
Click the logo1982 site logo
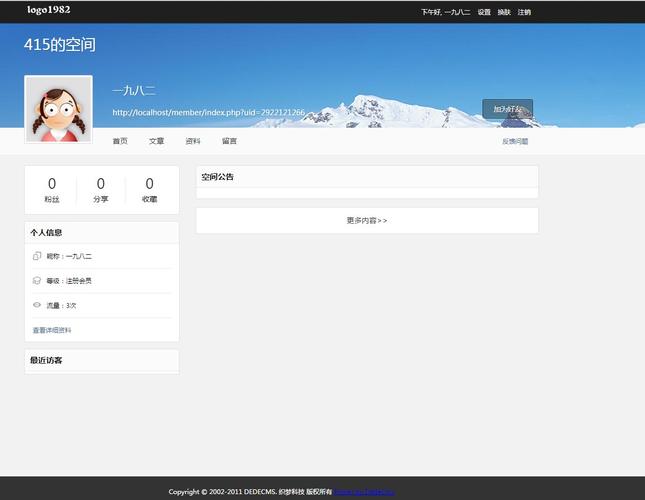(49, 10)
